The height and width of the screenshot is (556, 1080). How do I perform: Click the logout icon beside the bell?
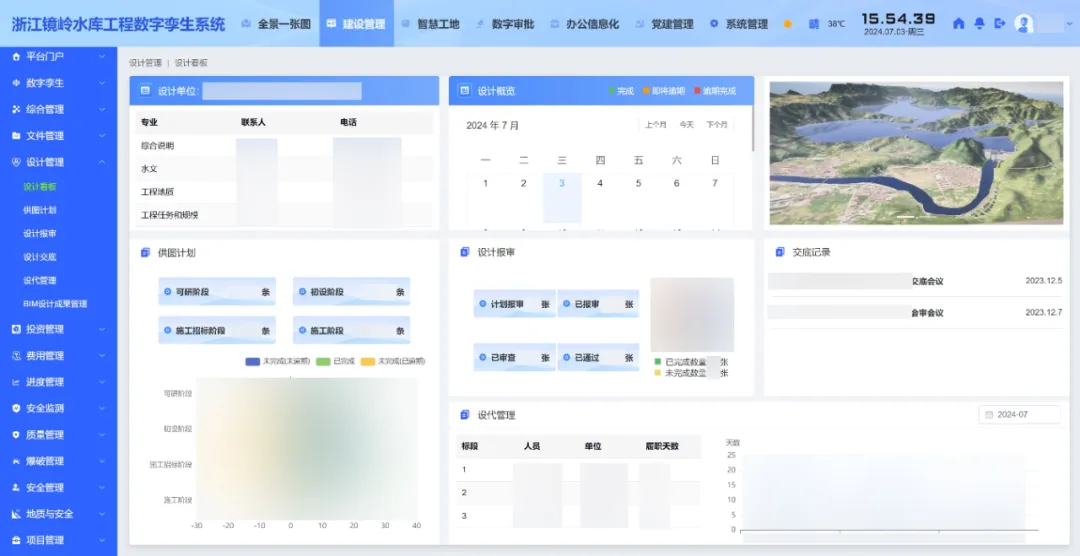tap(999, 23)
